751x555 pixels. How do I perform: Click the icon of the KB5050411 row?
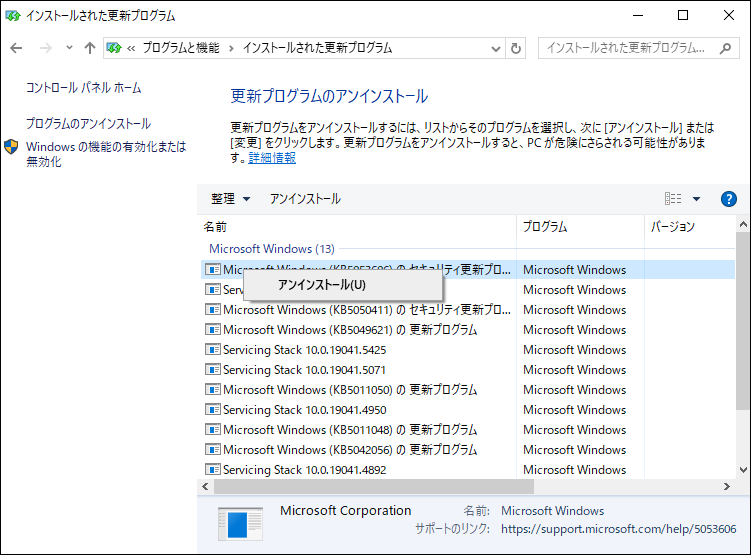point(213,310)
